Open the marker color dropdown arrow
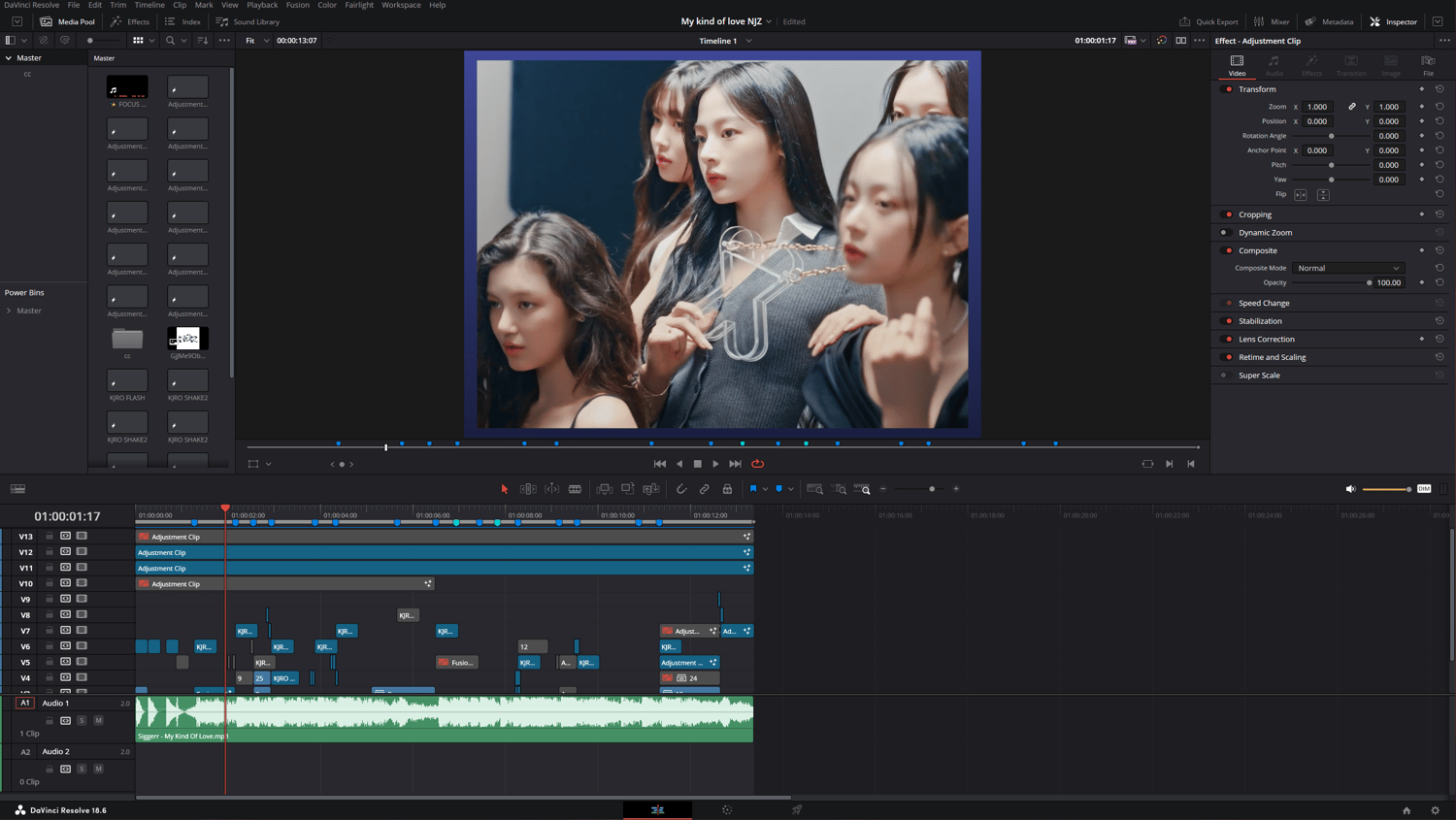 pos(790,489)
